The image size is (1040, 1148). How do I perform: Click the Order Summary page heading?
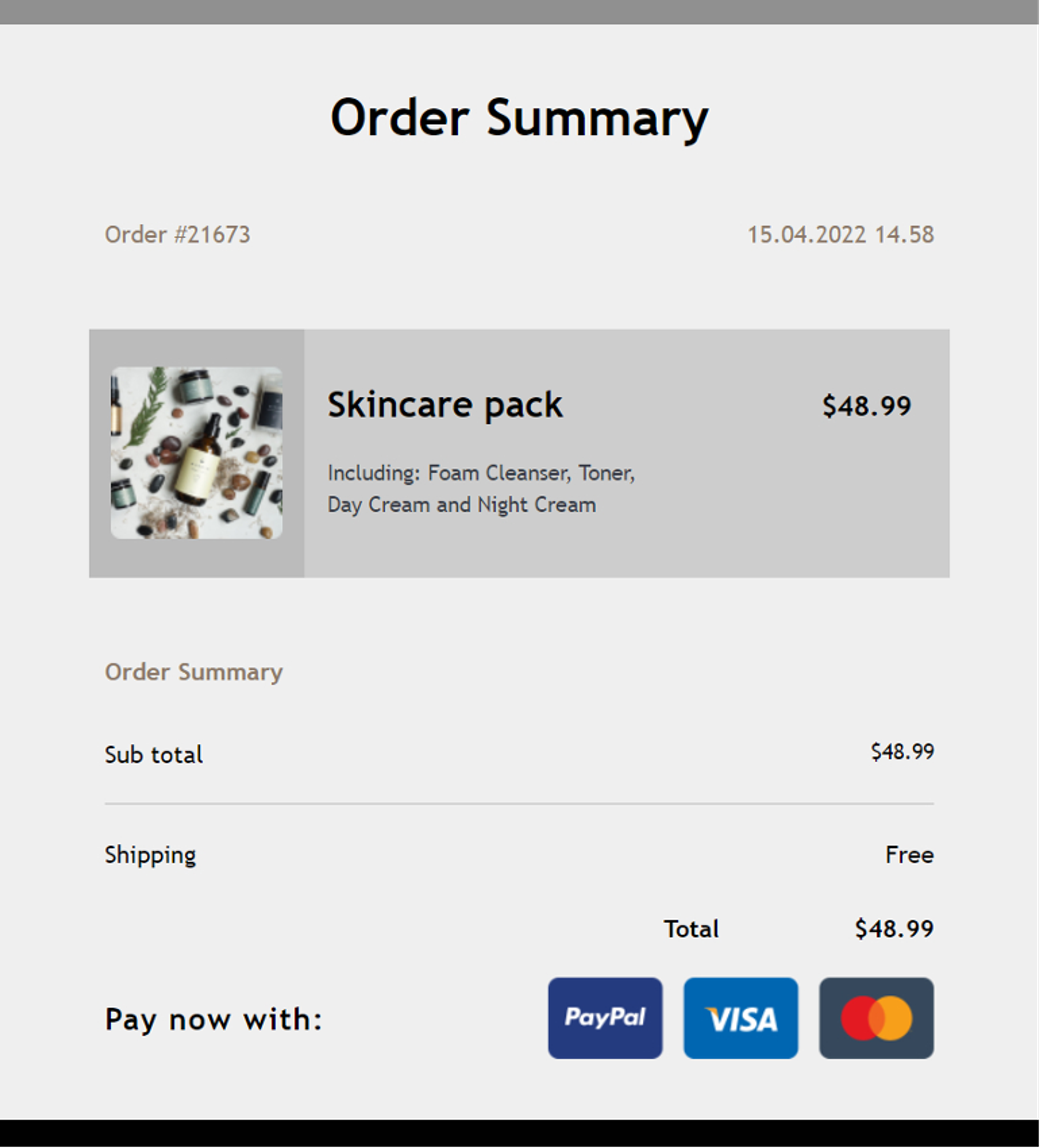519,118
